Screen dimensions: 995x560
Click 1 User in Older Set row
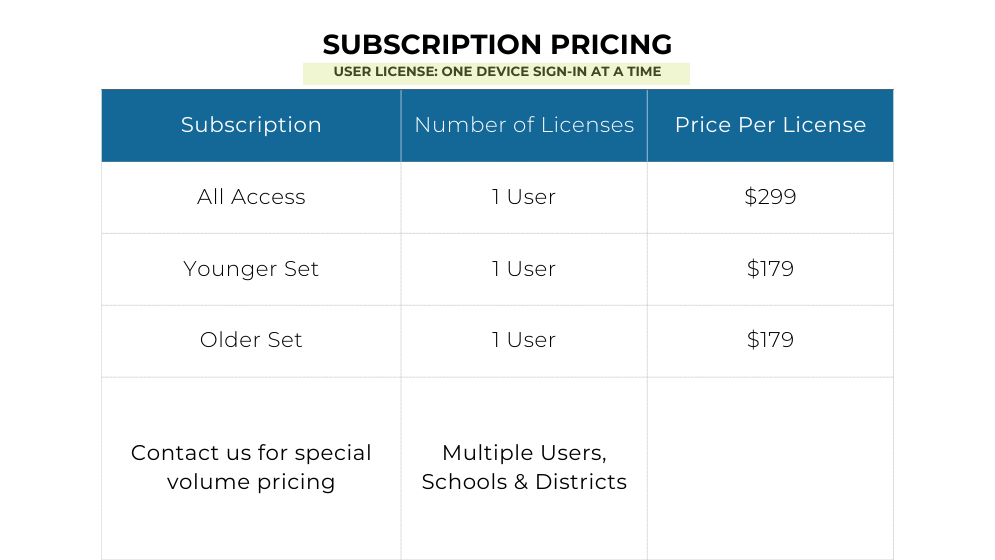point(524,341)
